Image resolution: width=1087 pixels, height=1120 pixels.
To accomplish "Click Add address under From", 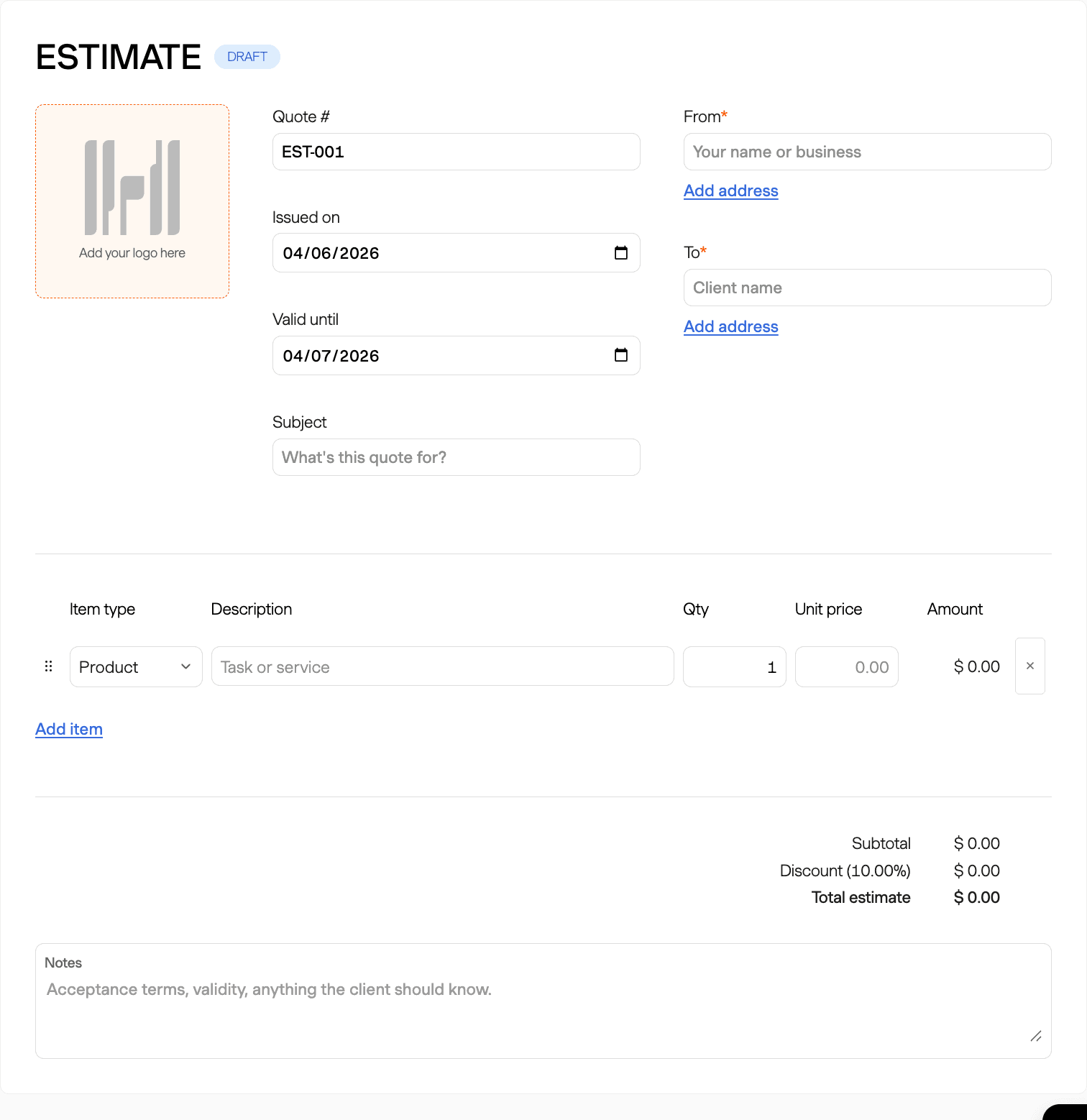I will [x=731, y=191].
